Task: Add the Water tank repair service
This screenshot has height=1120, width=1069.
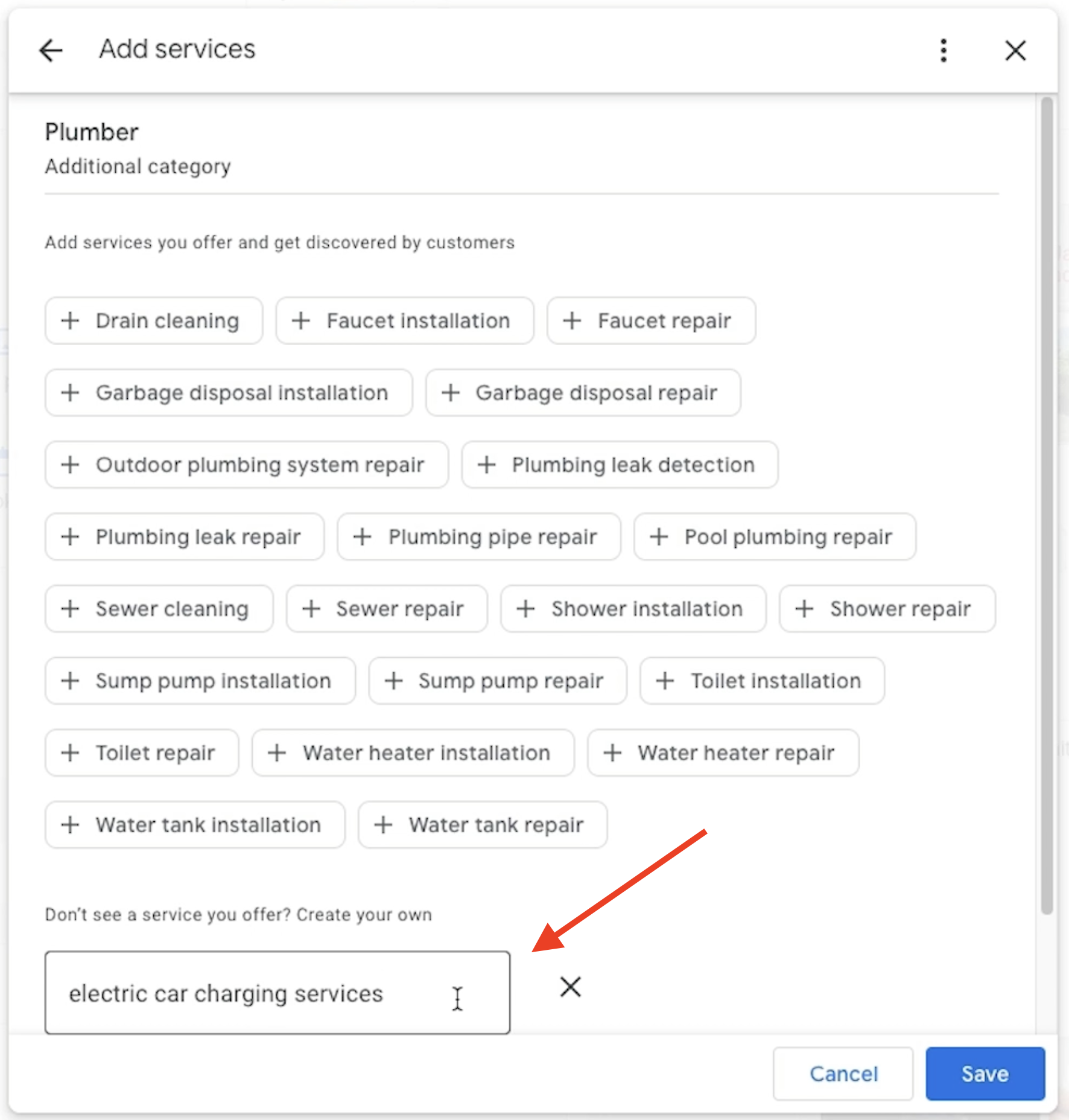Action: click(482, 825)
